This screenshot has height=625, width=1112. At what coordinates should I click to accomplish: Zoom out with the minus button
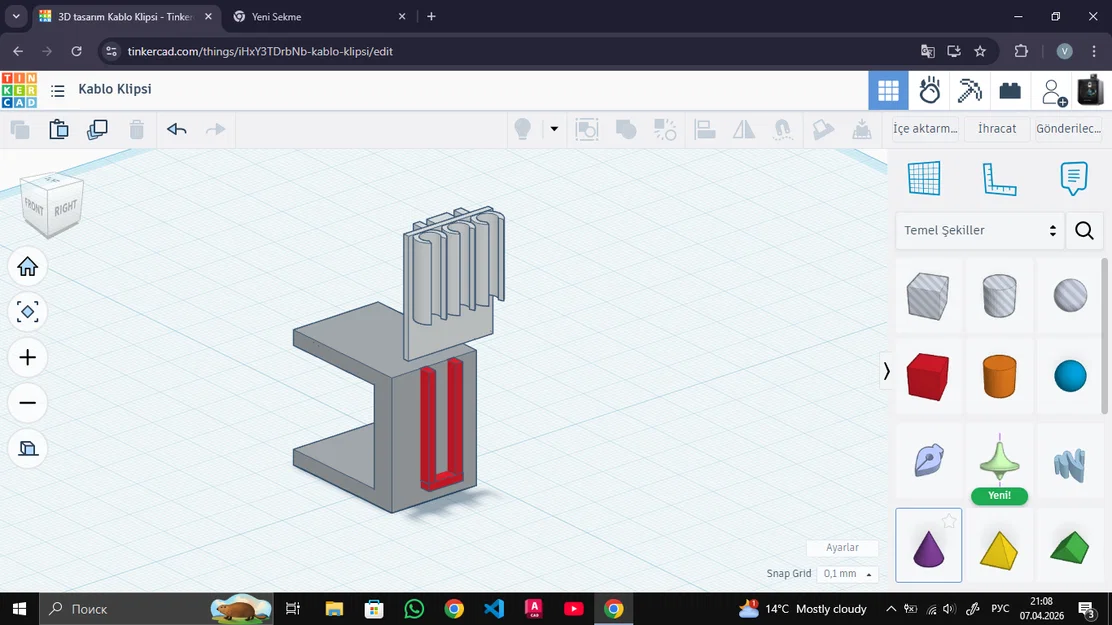[28, 403]
